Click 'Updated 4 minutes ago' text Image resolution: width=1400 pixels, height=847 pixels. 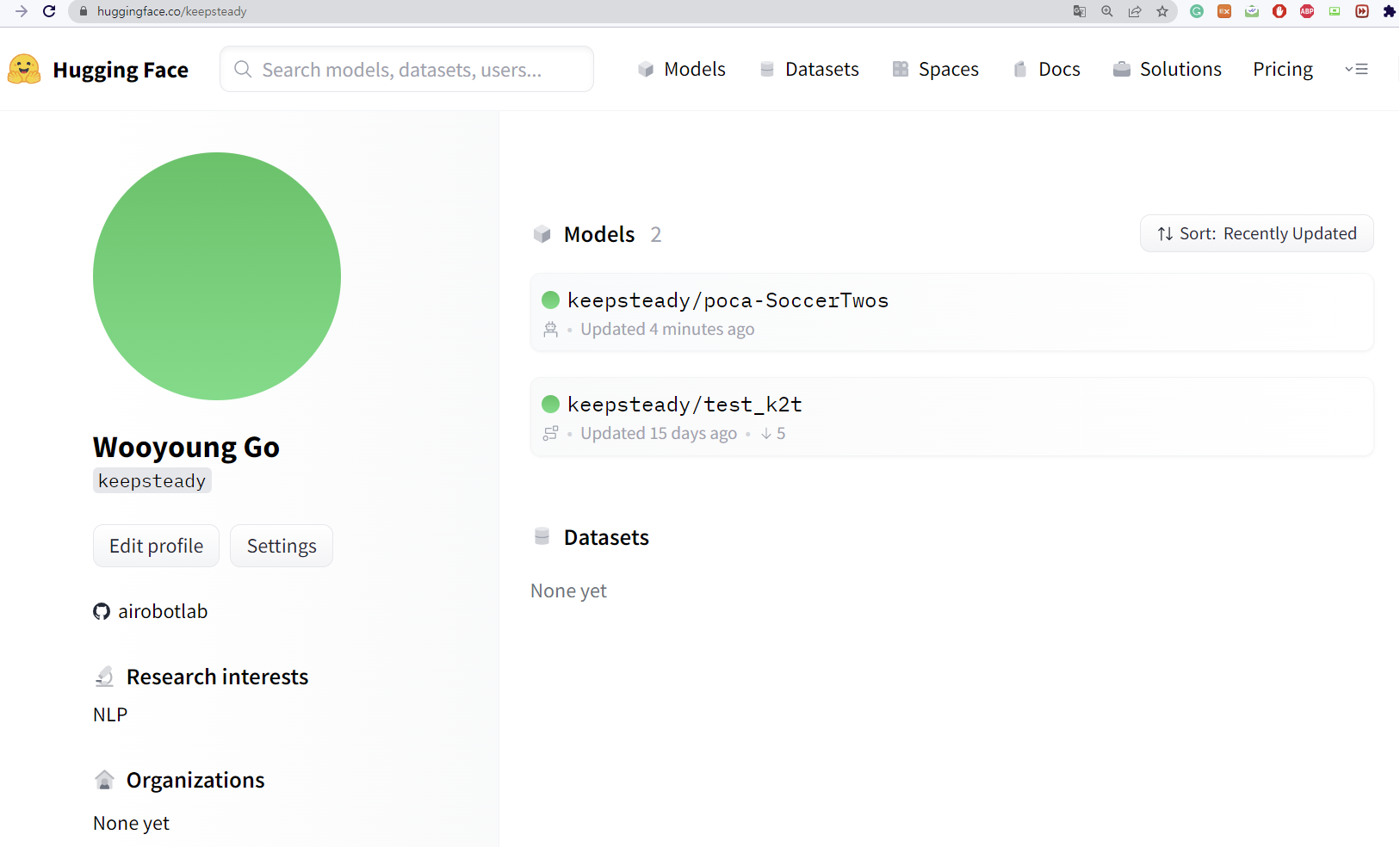pyautogui.click(x=667, y=330)
